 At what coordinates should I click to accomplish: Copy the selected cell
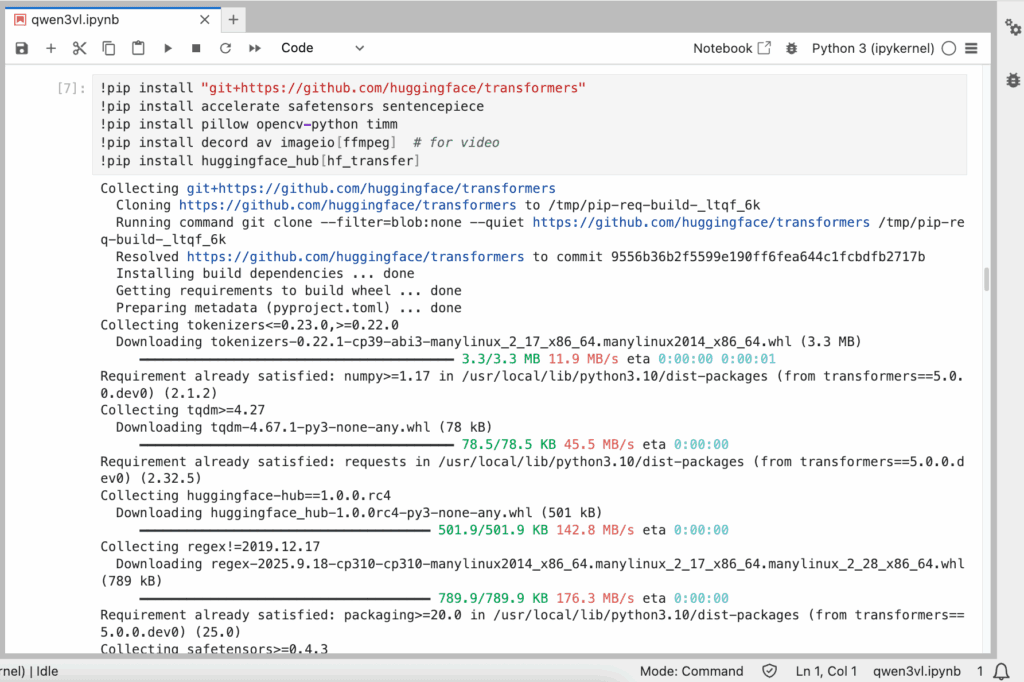tap(109, 48)
